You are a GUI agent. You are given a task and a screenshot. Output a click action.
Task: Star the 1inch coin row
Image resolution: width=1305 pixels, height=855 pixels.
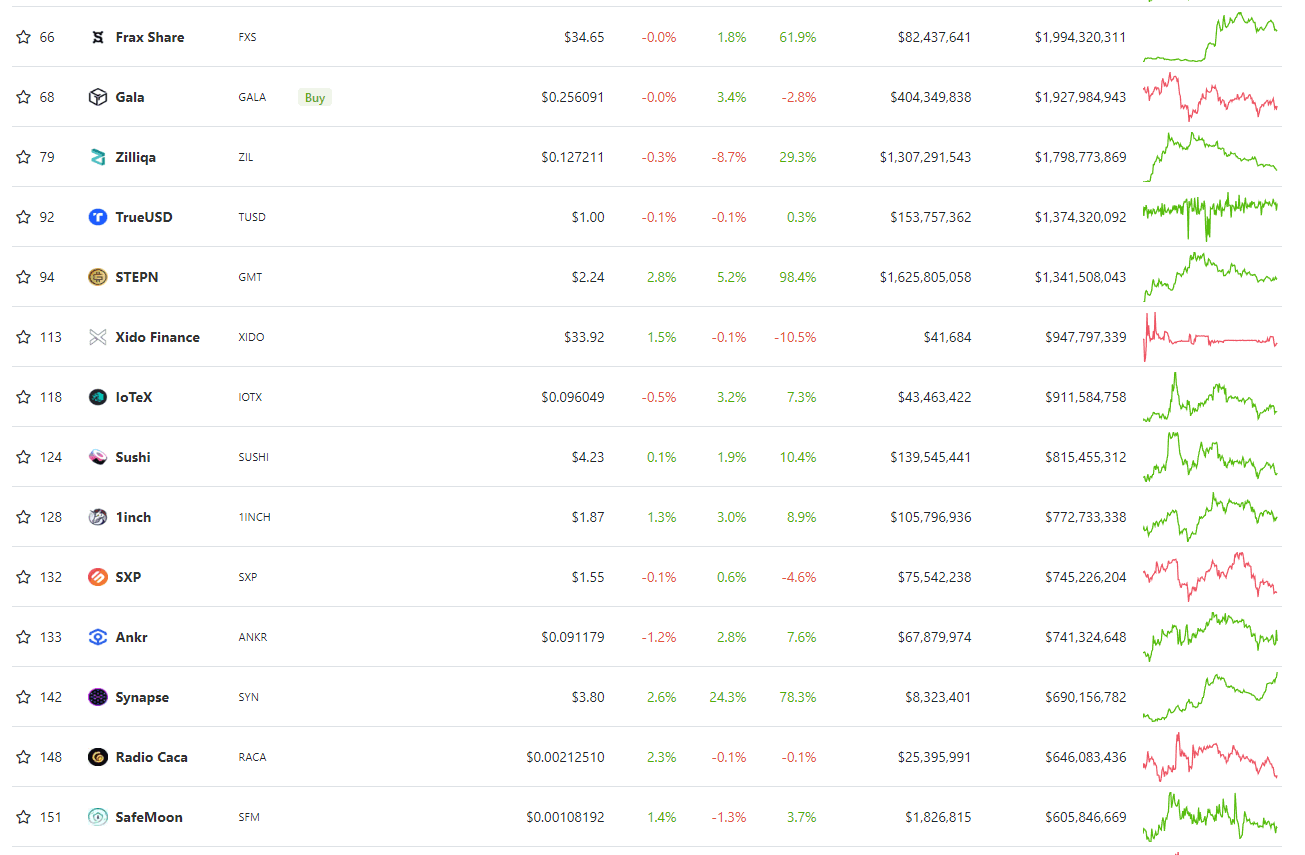tap(23, 517)
